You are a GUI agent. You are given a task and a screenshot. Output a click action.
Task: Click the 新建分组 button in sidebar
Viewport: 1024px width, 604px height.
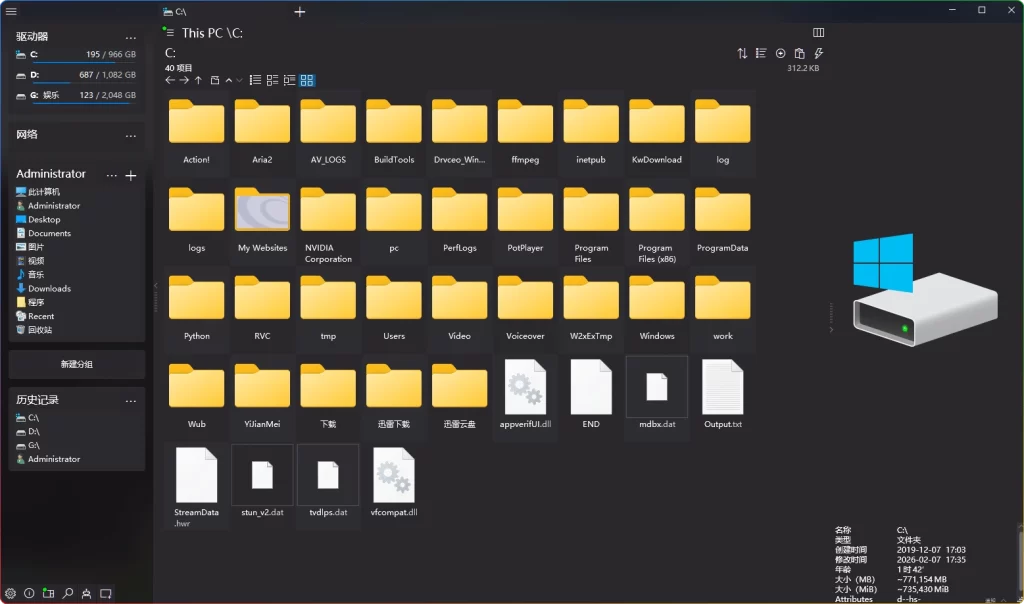[x=77, y=364]
